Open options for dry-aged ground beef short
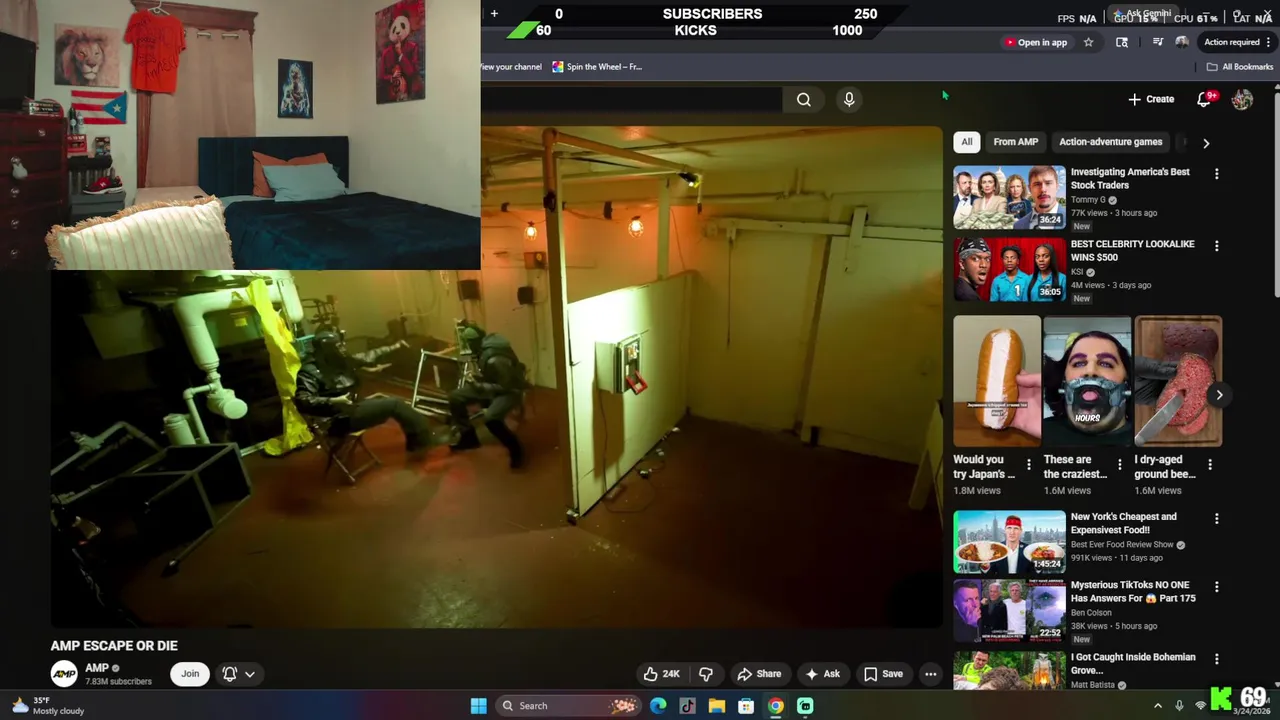 tap(1210, 464)
